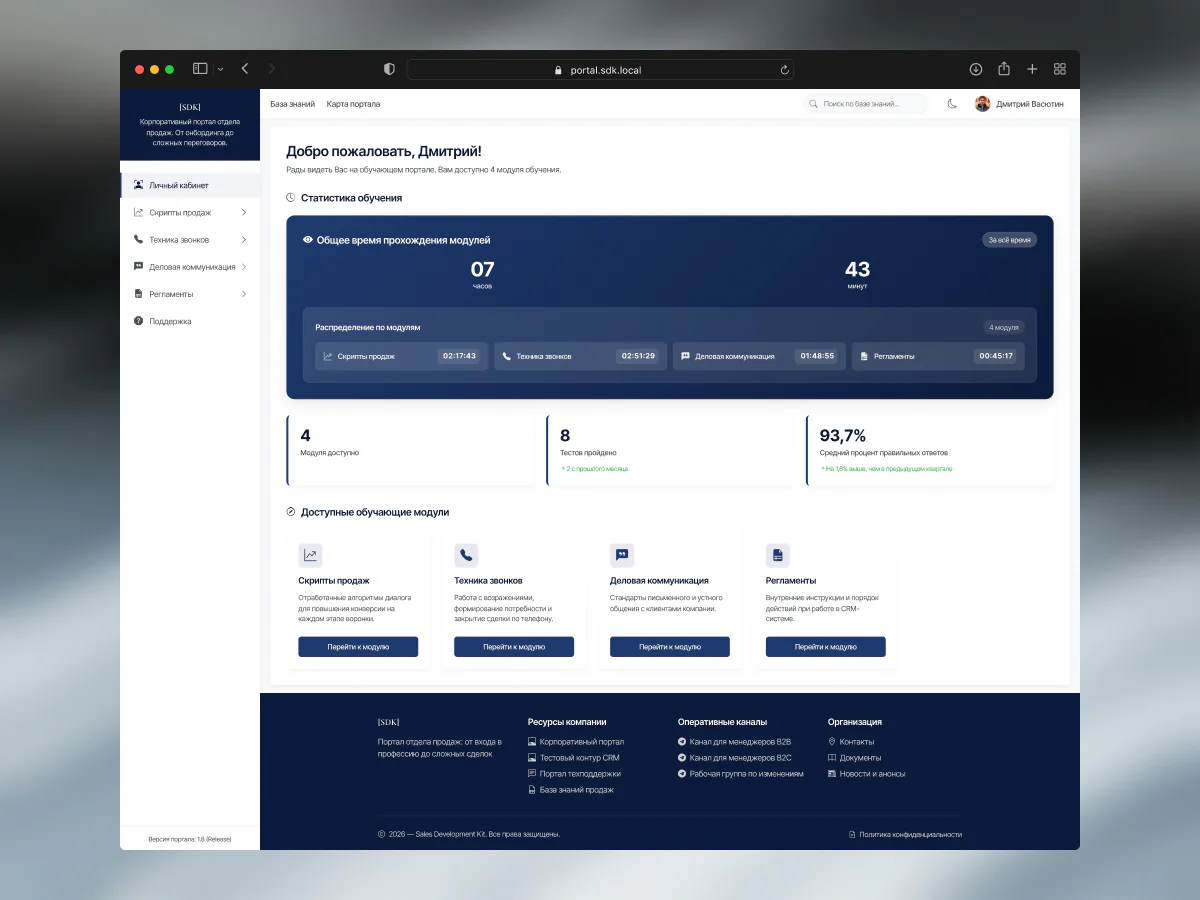Image resolution: width=1200 pixels, height=900 pixels.
Task: Show the Safari downloads list
Action: tap(976, 69)
